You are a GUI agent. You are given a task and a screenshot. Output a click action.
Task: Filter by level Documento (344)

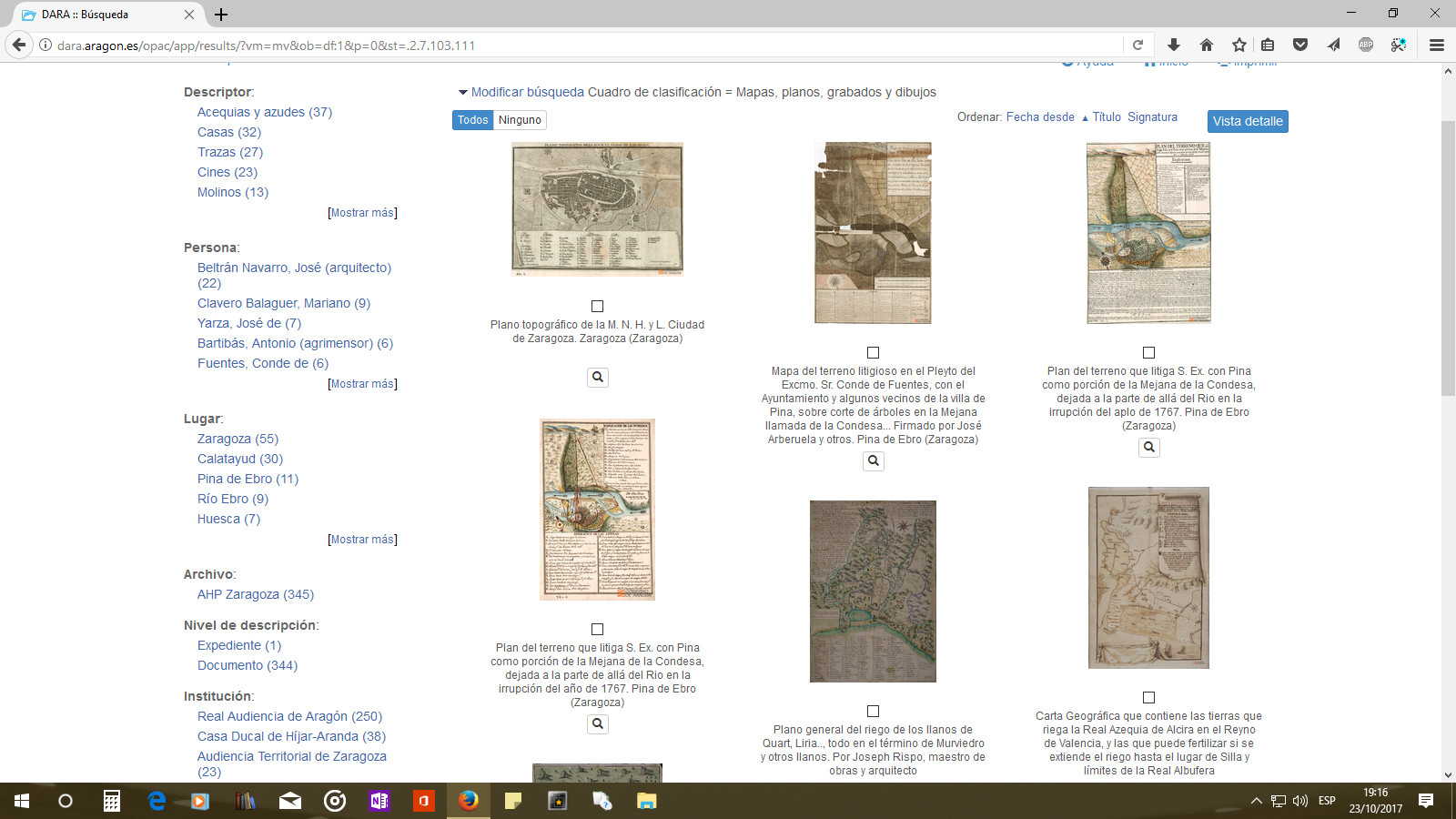pyautogui.click(x=248, y=665)
